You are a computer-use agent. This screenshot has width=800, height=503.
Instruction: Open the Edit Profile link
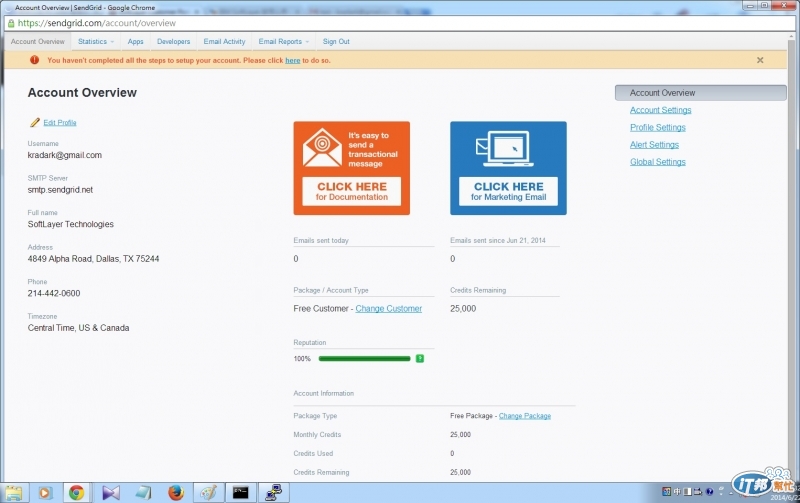[60, 122]
